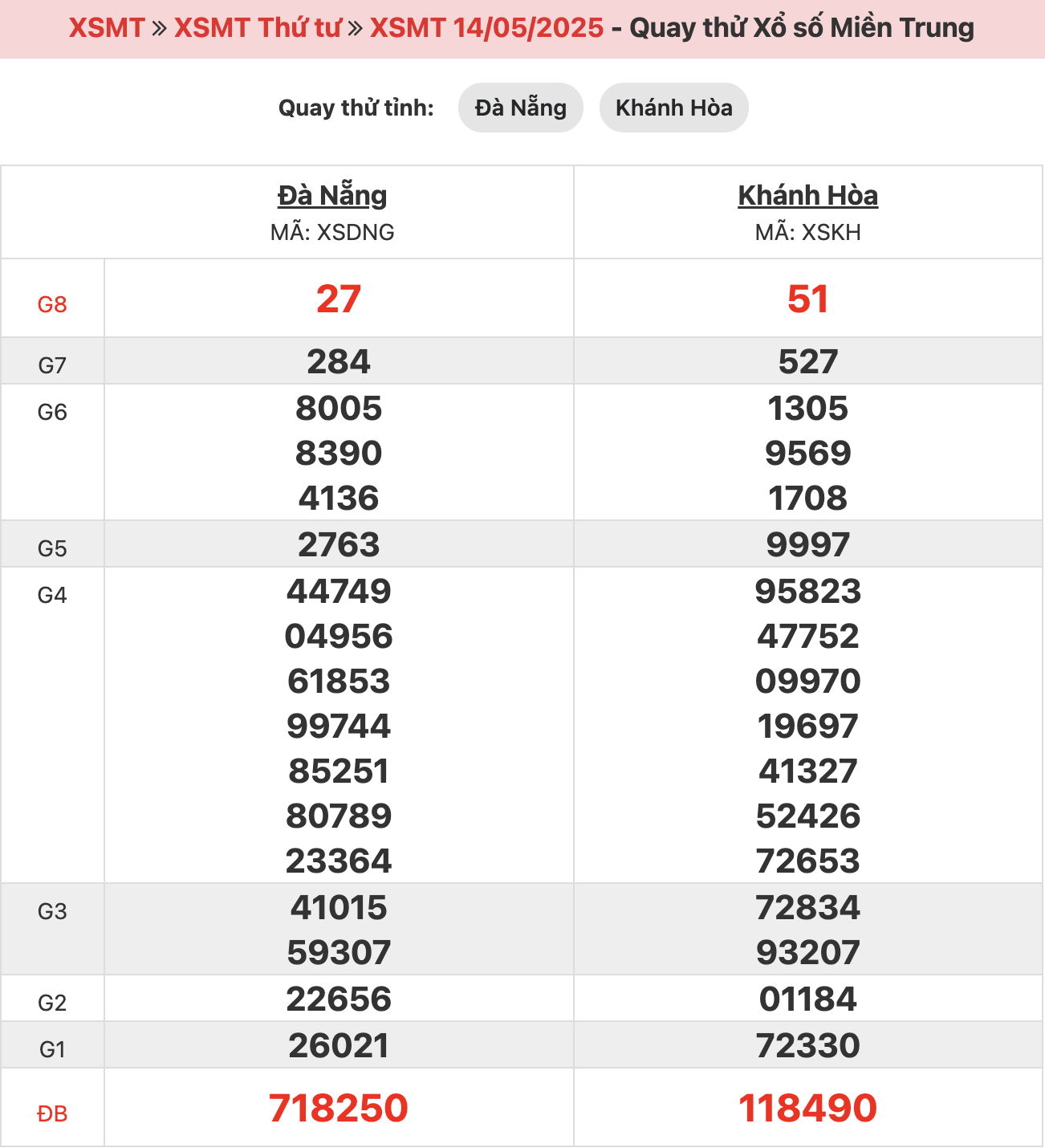
Task: Click the ĐB row label
Action: pos(52,1114)
